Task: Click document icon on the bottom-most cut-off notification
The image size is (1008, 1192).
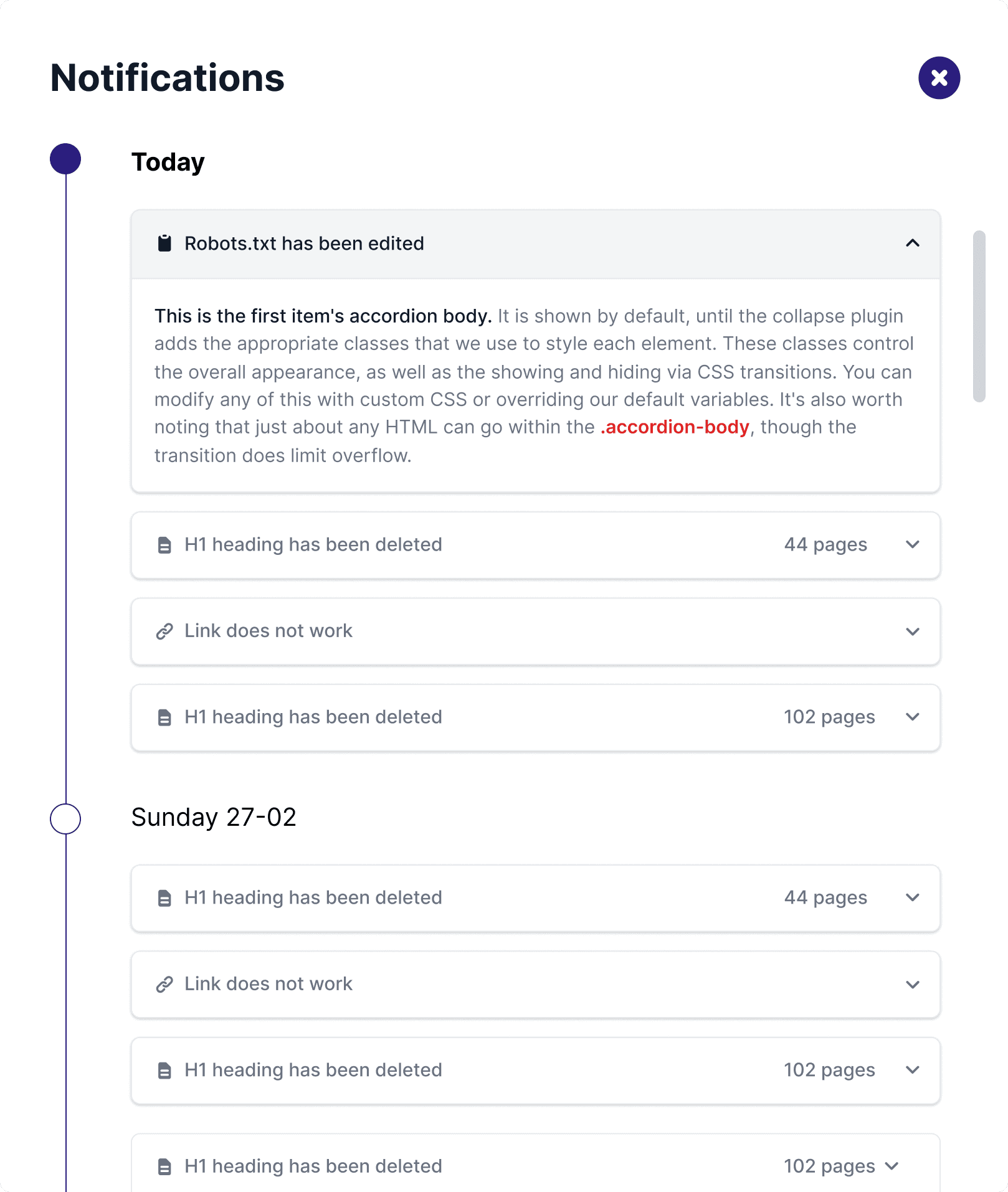Action: click(x=164, y=1166)
